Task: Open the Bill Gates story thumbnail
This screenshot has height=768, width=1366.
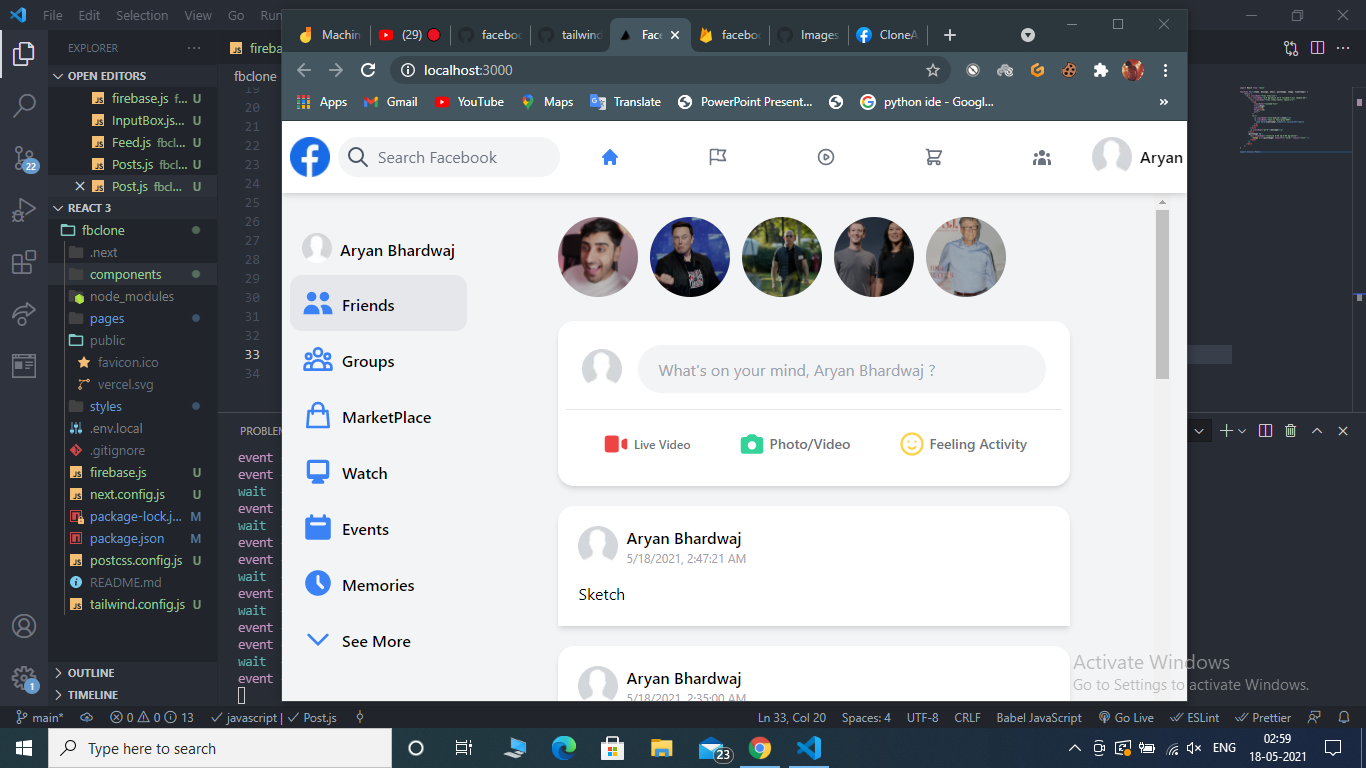Action: point(966,257)
